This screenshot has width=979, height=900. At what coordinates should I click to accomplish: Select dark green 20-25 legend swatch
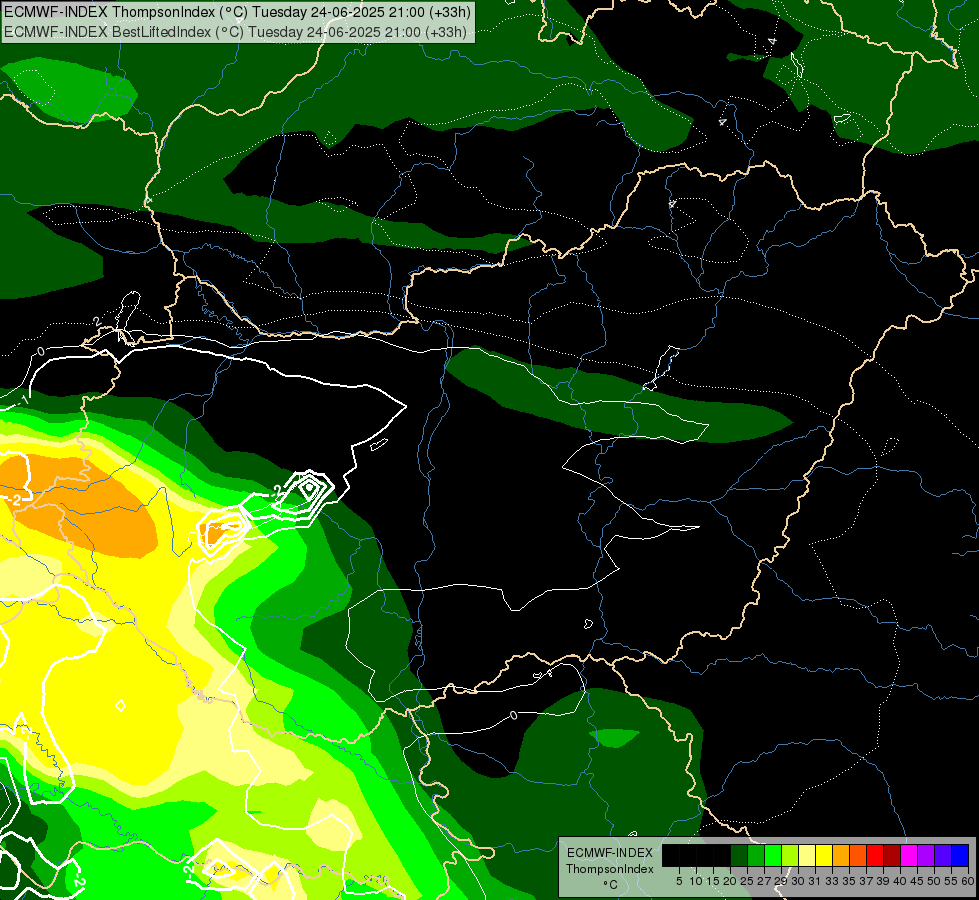(x=739, y=855)
